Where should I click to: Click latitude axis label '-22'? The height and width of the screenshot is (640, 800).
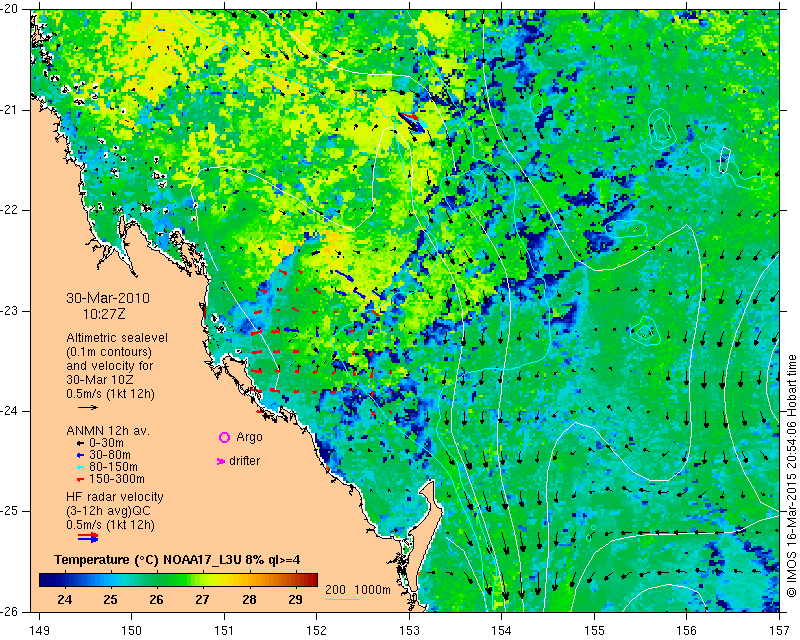(10, 210)
